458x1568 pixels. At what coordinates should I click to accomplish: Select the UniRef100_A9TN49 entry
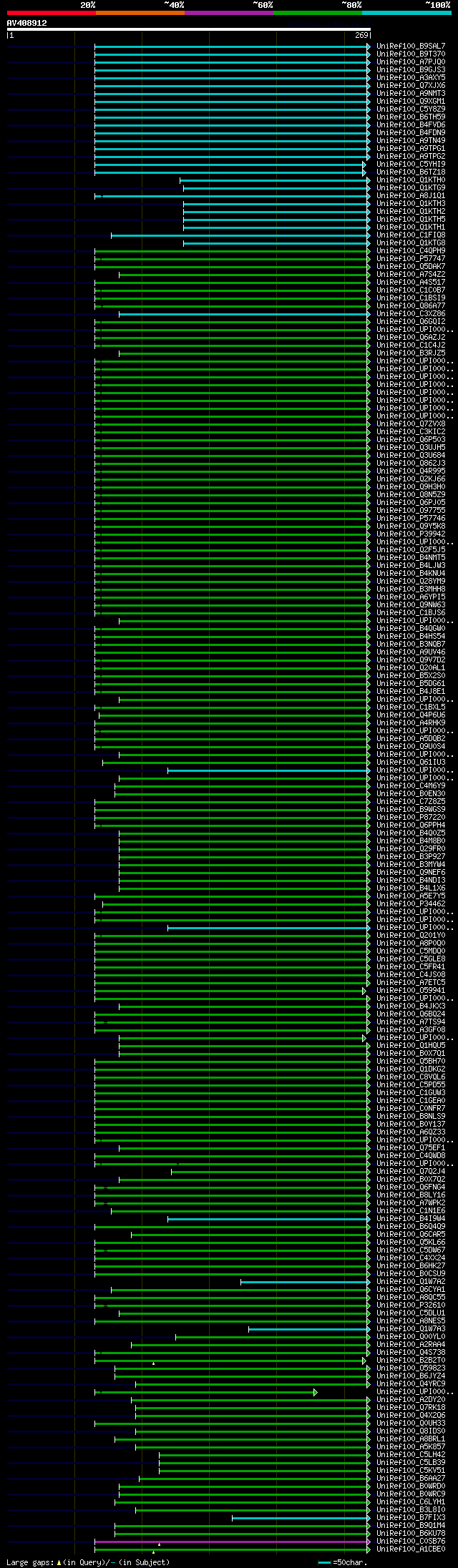click(x=411, y=141)
